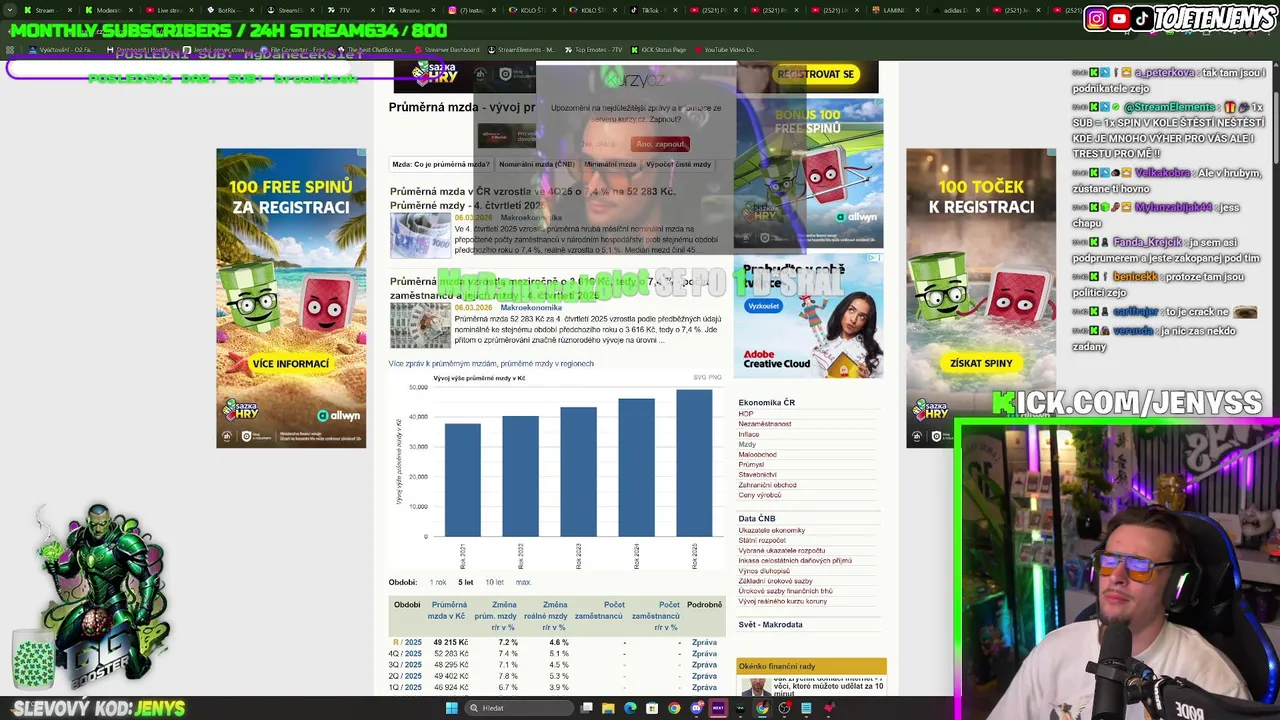Open Zpráva link in the 2Q / 2025 row
1280x720 pixels.
coord(704,676)
